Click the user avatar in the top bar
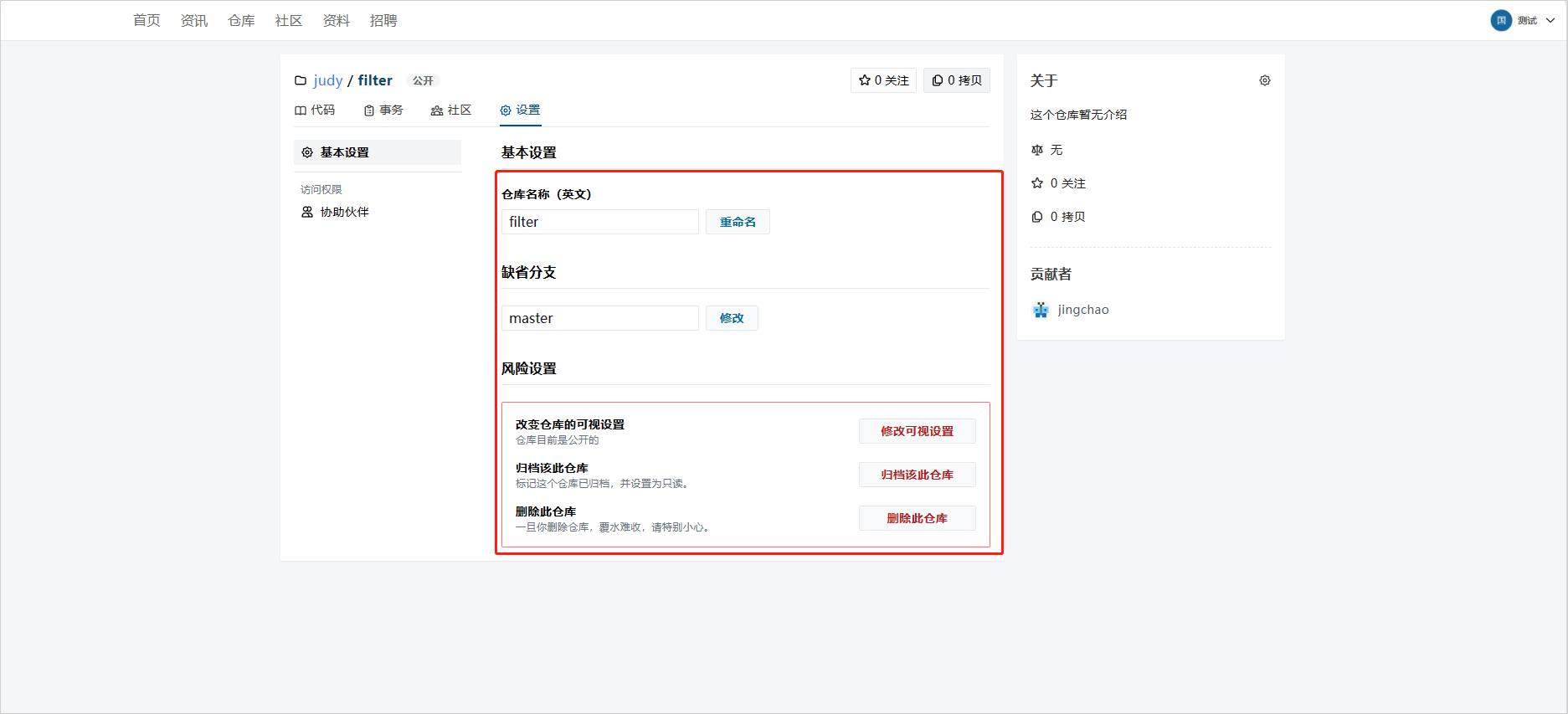Viewport: 1568px width, 714px height. pos(1501,20)
